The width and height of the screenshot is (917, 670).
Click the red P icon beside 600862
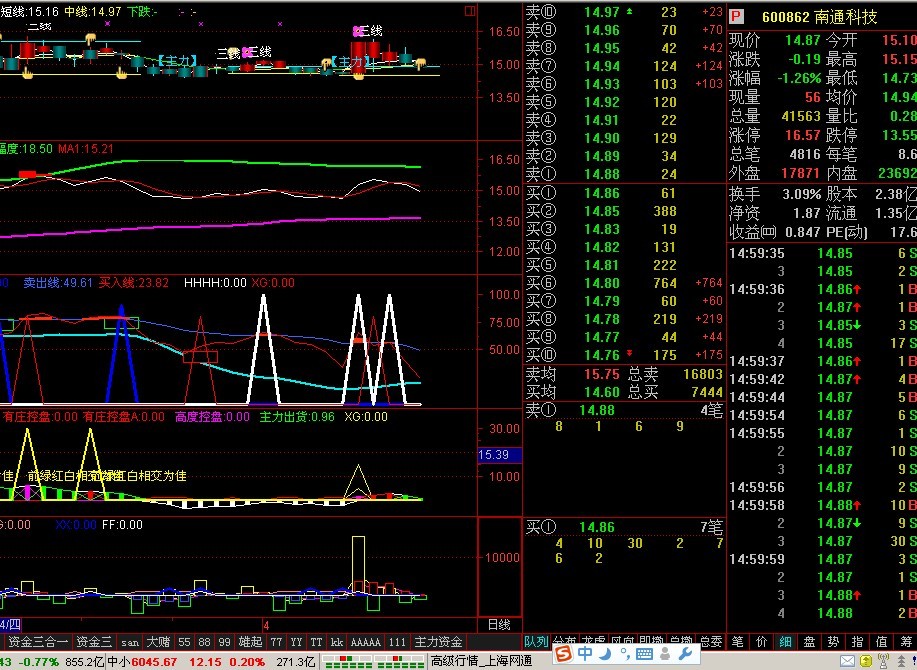tap(736, 17)
